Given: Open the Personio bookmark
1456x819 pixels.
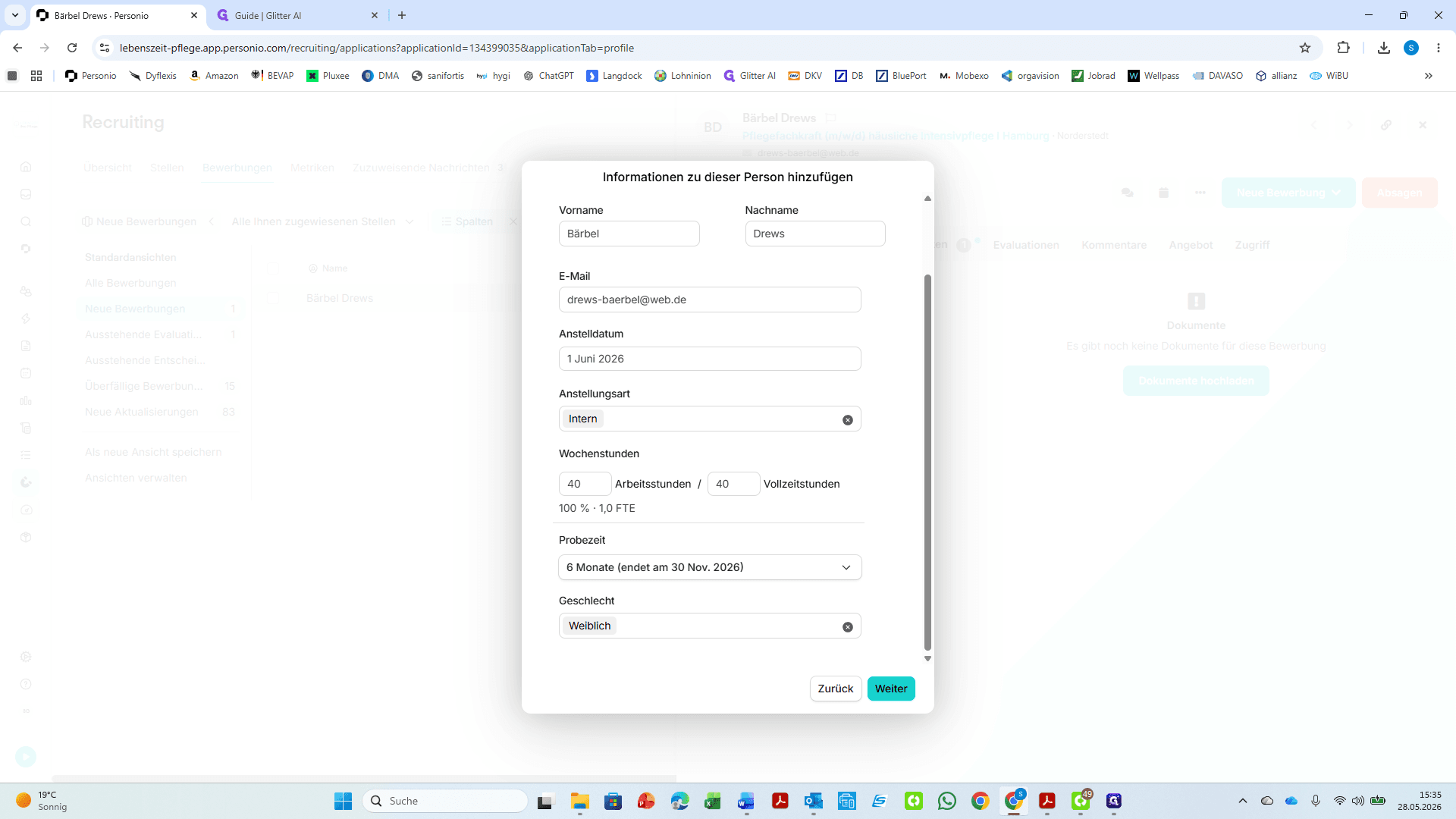Looking at the screenshot, I should [x=91, y=76].
